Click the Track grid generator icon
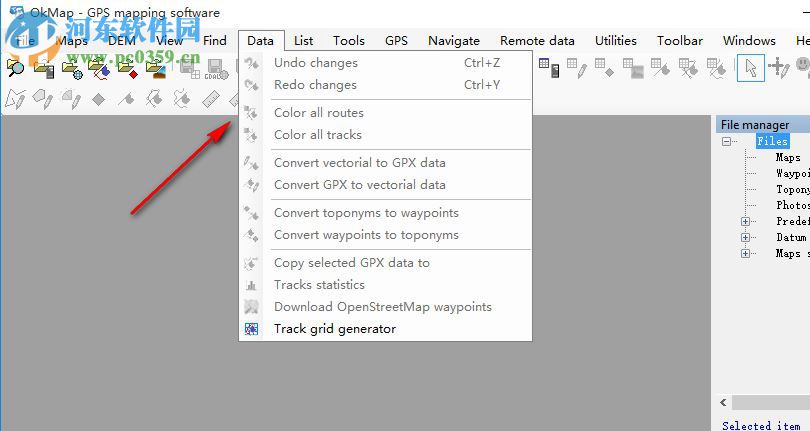The image size is (810, 431). tap(252, 329)
